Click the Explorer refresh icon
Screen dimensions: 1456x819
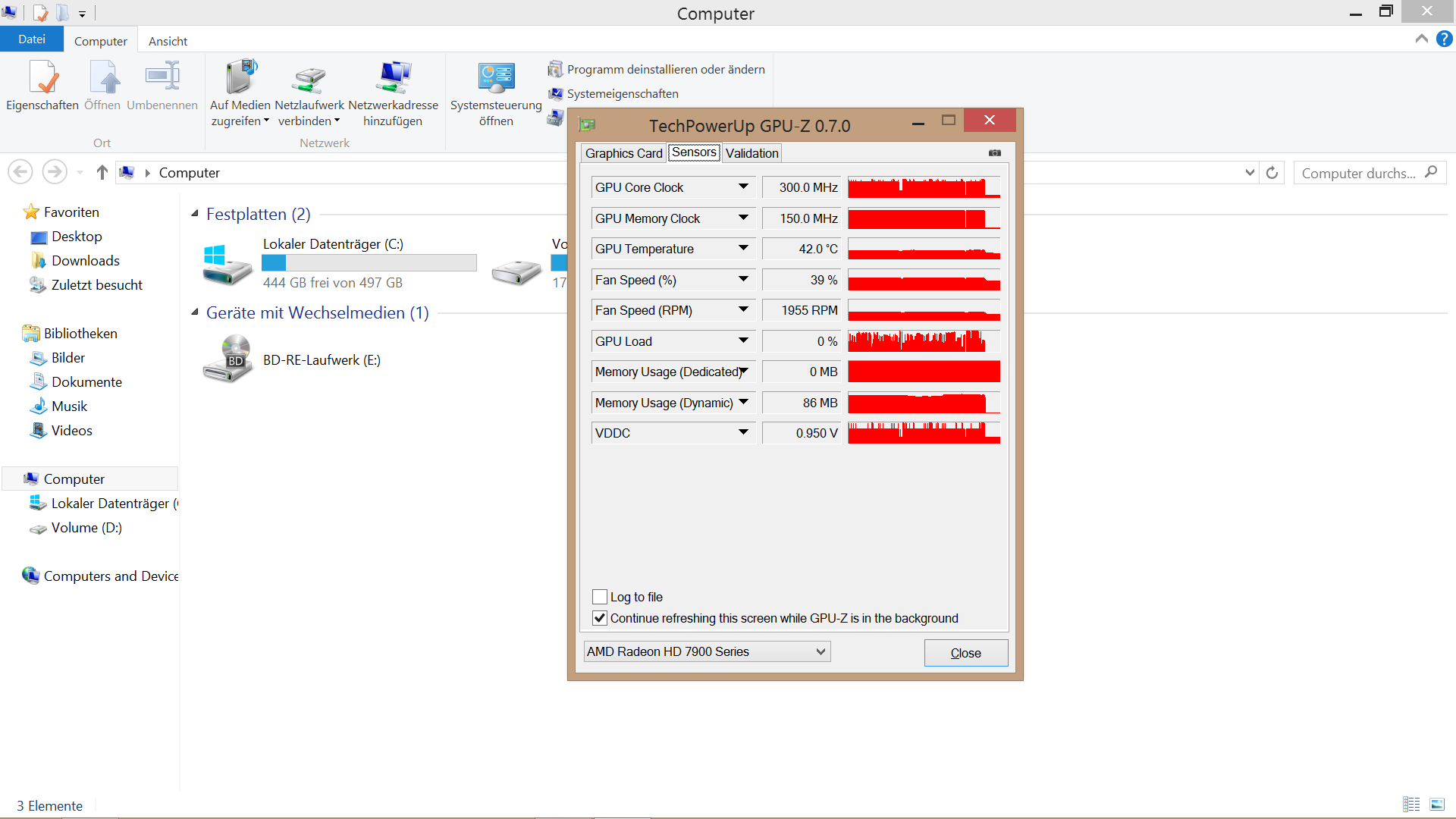coord(1272,173)
